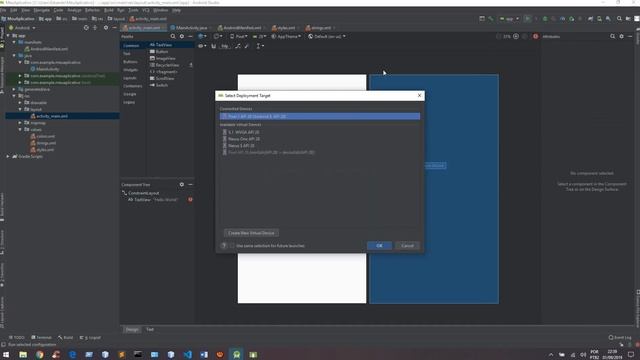Viewport: 640px width, 360px height.
Task: Enable 'Use same selection for future launches'
Action: point(232,246)
